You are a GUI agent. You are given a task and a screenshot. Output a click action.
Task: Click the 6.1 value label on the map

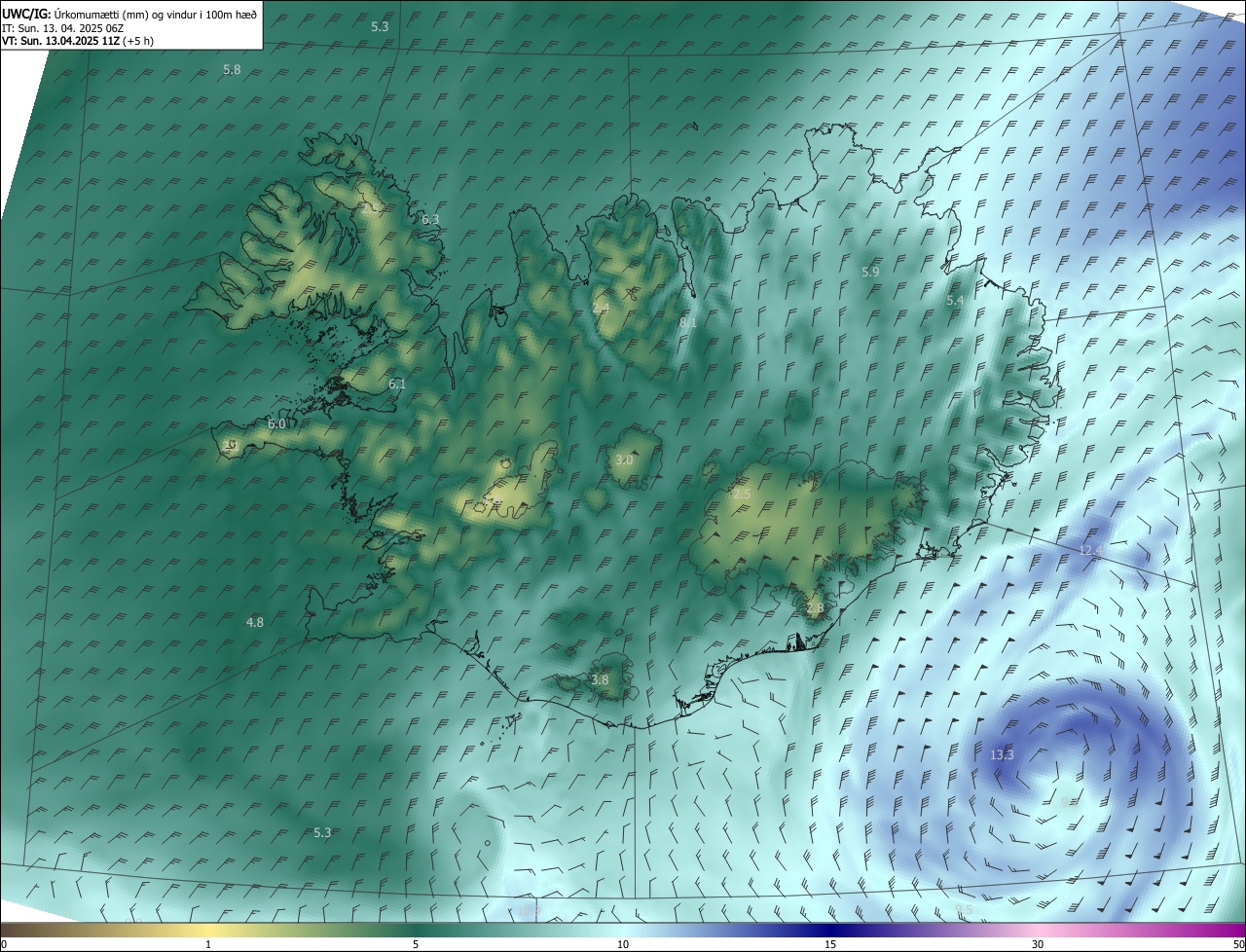click(397, 384)
